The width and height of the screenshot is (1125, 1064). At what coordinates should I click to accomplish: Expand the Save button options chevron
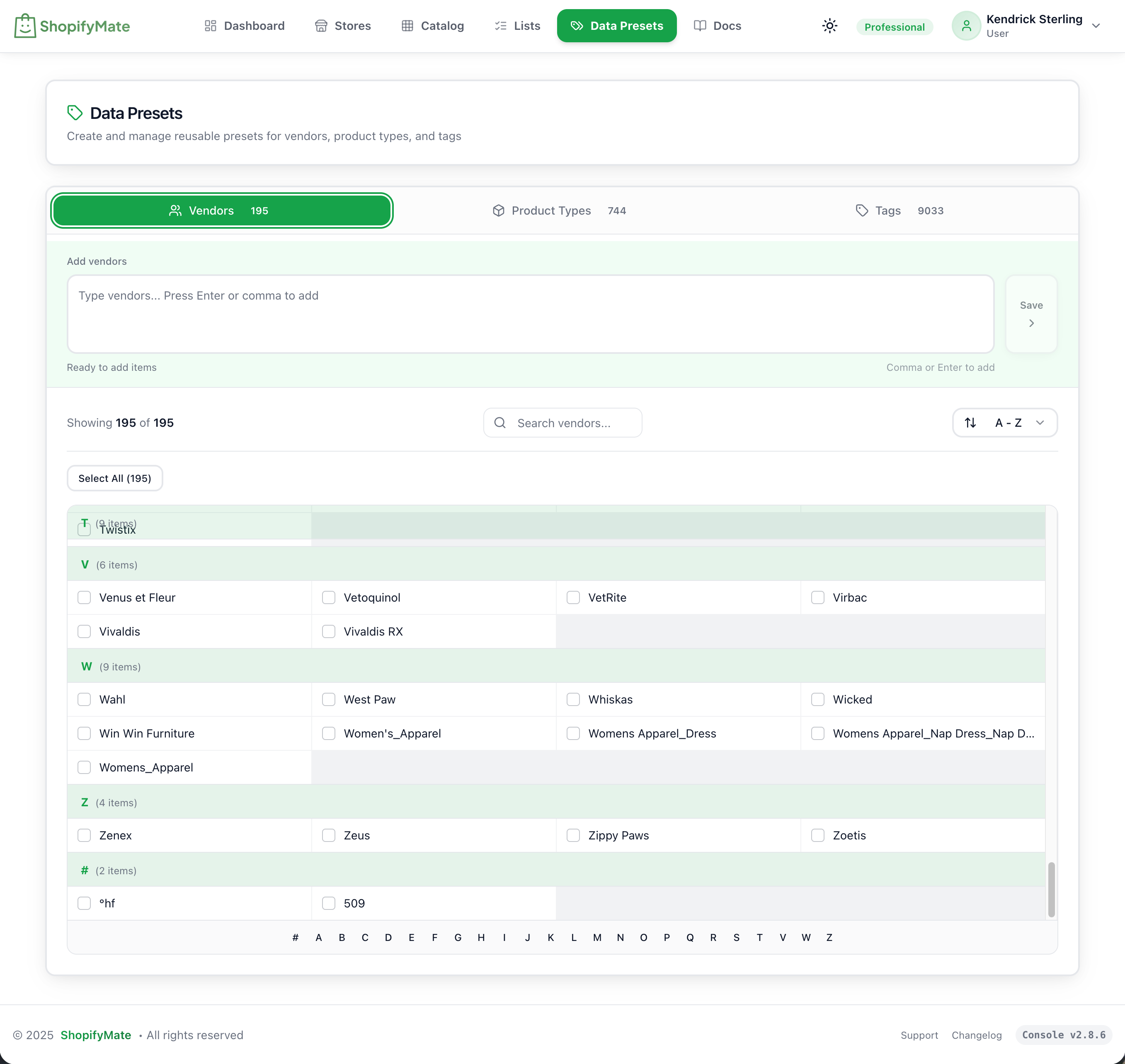1031,323
